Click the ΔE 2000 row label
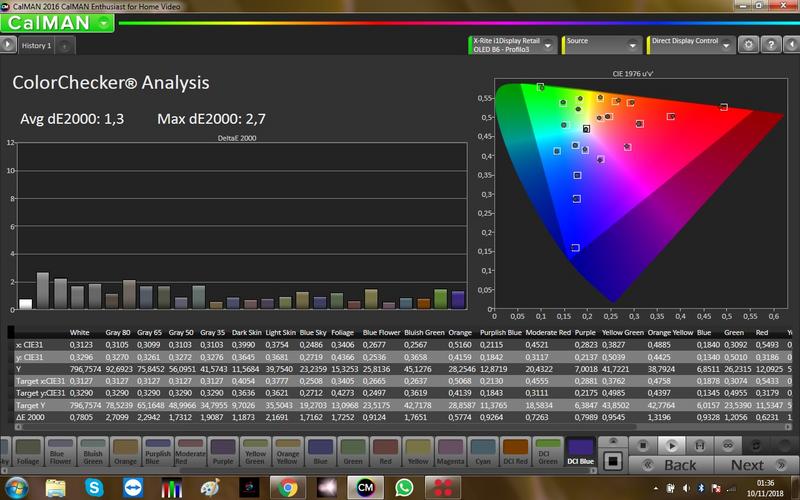This screenshot has height=500, width=800. 30,417
